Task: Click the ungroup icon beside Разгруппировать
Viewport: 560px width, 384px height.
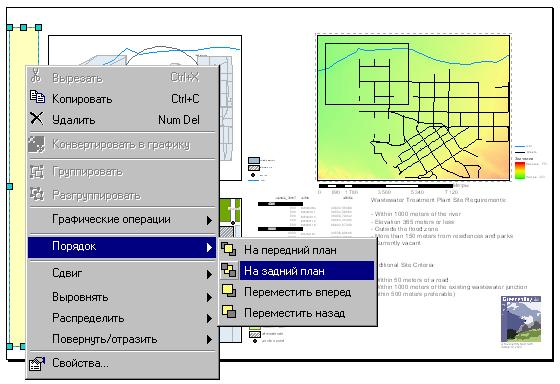Action: point(36,194)
